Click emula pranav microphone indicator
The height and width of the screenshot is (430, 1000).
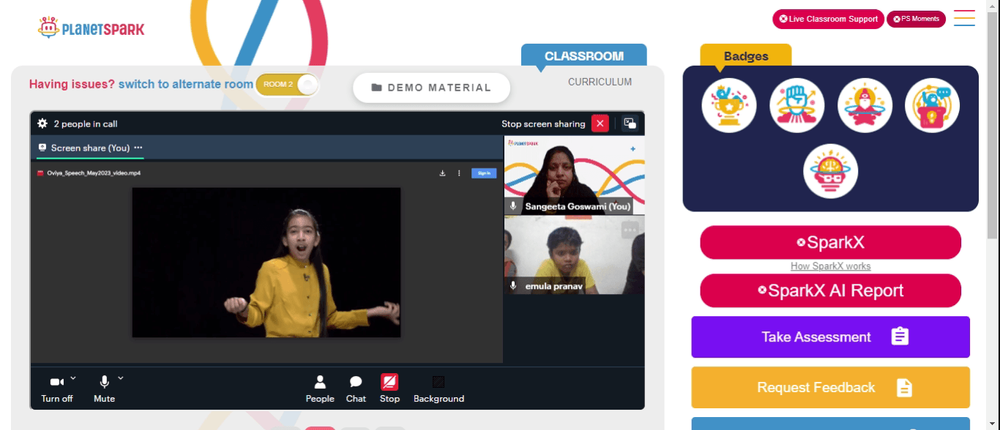click(x=513, y=286)
